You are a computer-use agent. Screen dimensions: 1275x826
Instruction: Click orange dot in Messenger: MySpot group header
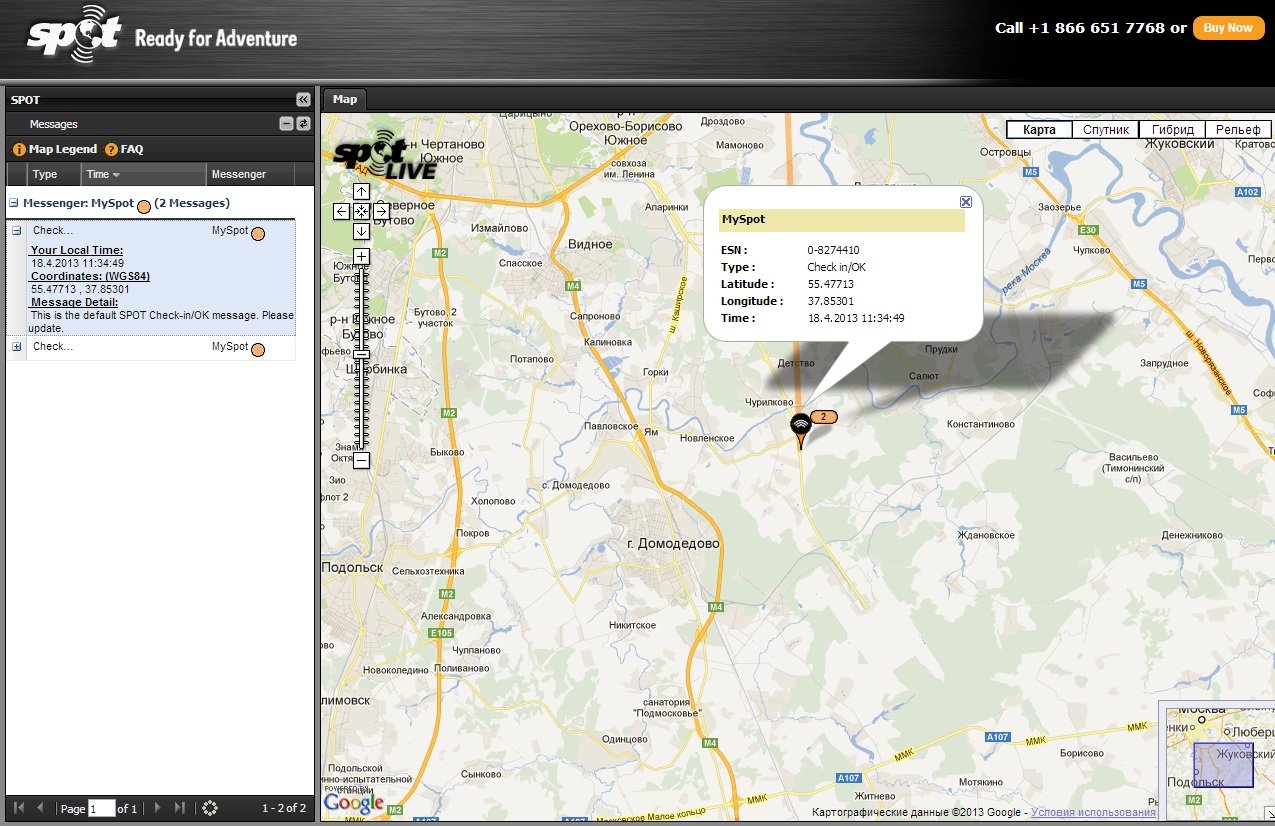144,207
